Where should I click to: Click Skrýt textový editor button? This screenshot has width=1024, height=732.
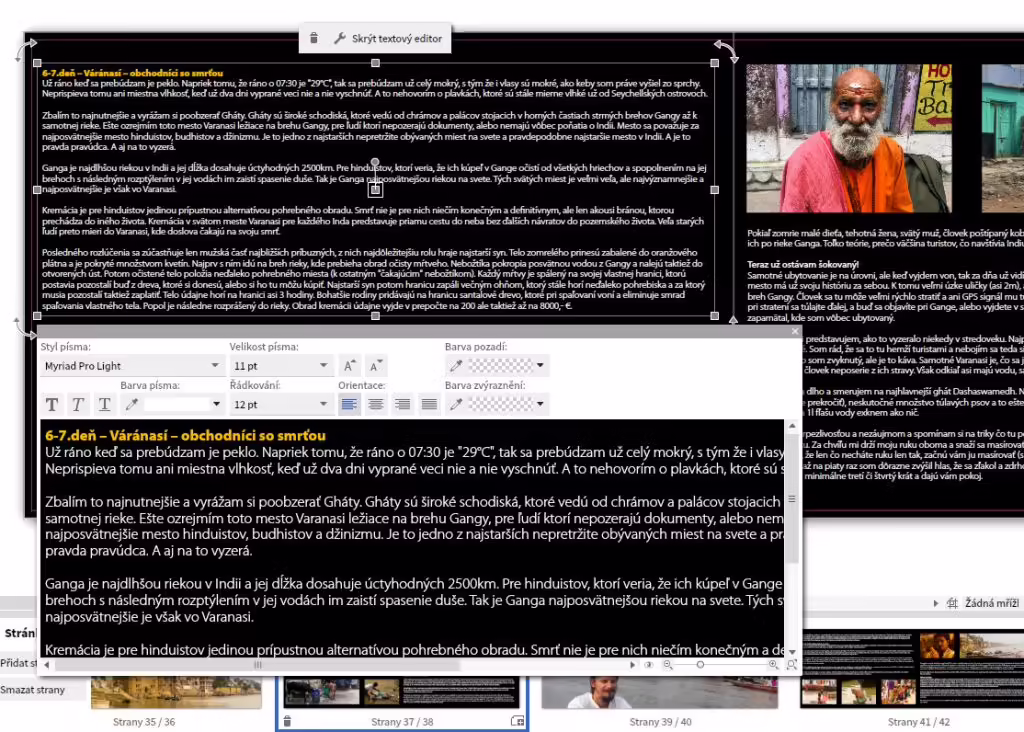point(388,39)
